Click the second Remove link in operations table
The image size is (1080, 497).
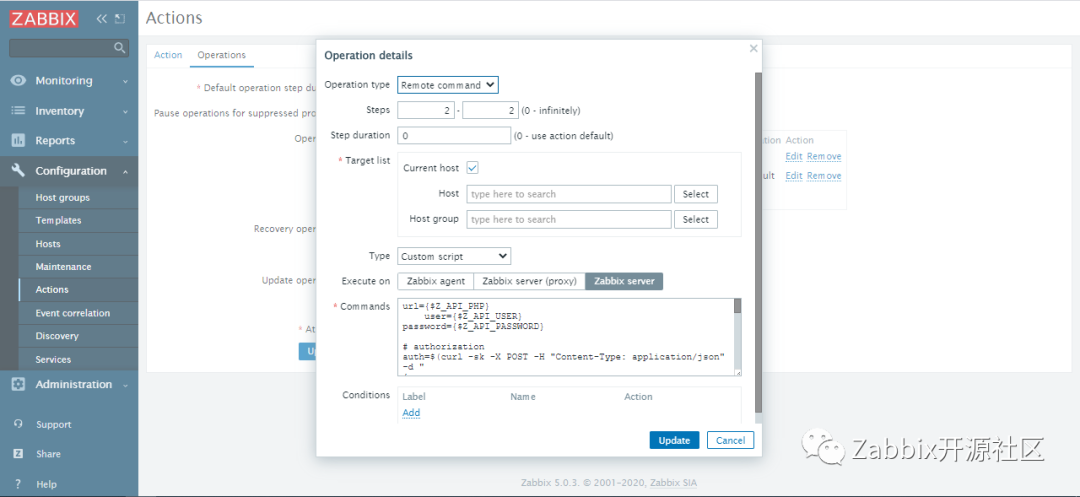(x=824, y=176)
